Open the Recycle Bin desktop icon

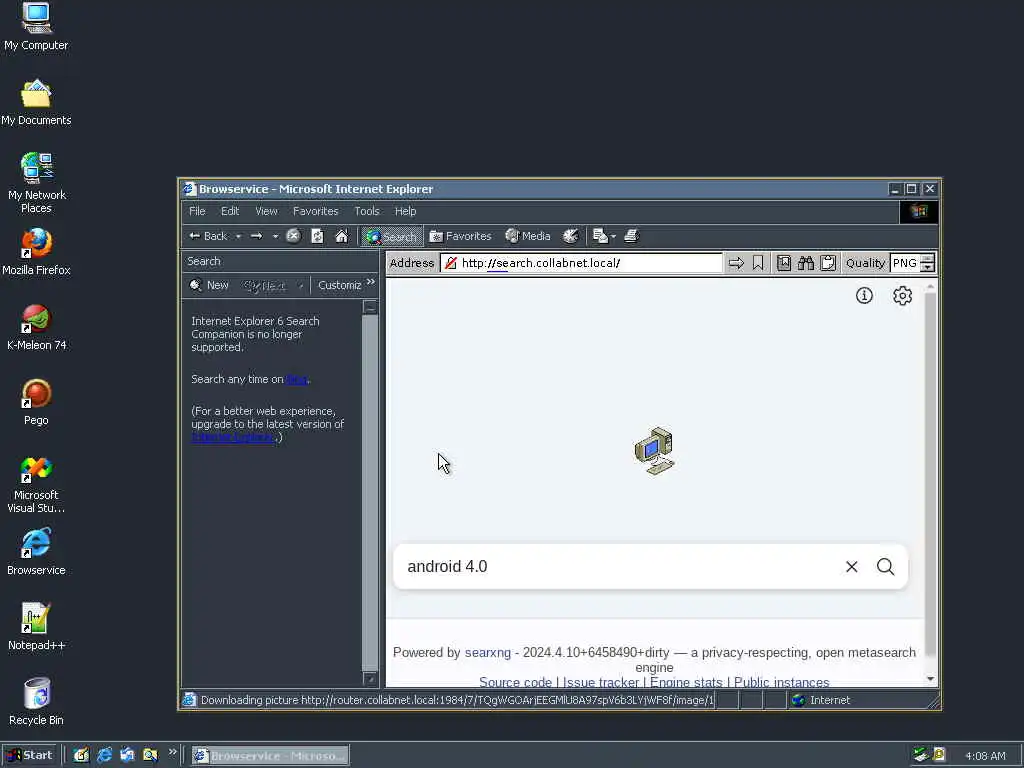pos(37,701)
